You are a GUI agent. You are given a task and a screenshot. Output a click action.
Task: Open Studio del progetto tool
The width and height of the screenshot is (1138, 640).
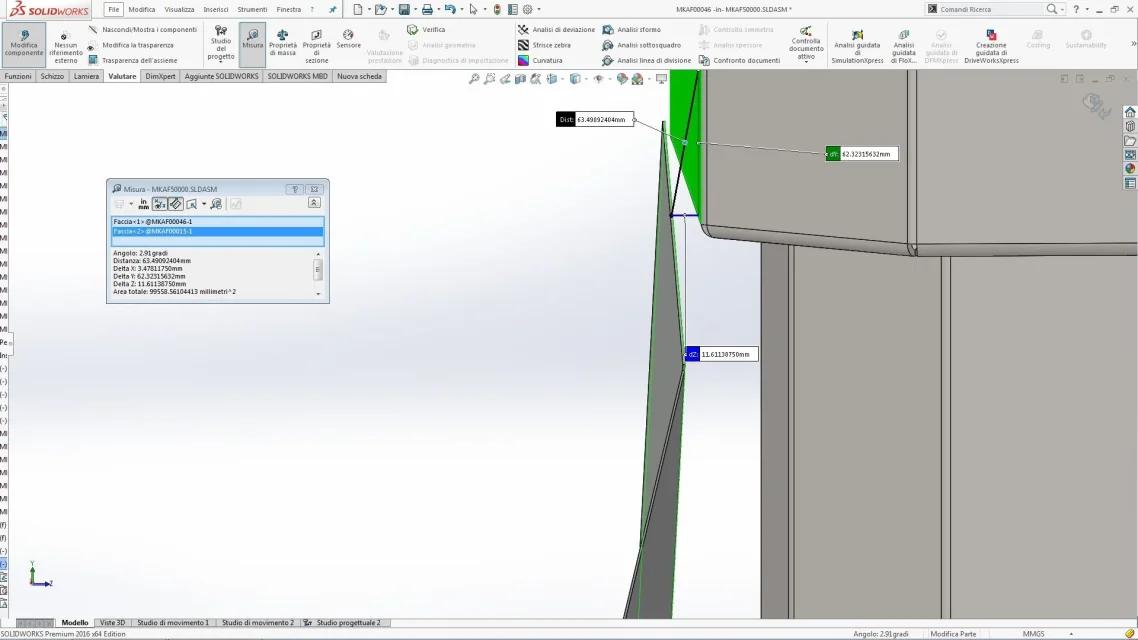pyautogui.click(x=221, y=44)
